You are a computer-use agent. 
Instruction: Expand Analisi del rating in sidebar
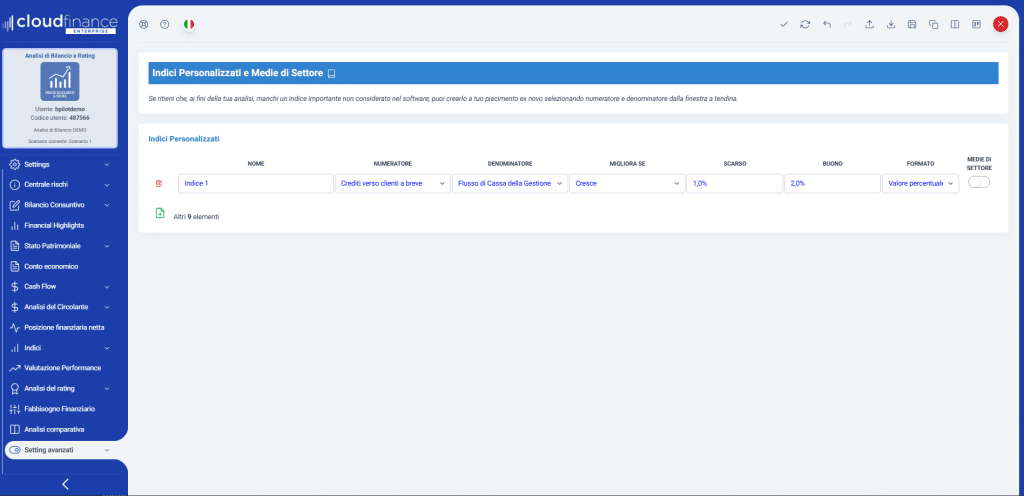click(x=60, y=388)
